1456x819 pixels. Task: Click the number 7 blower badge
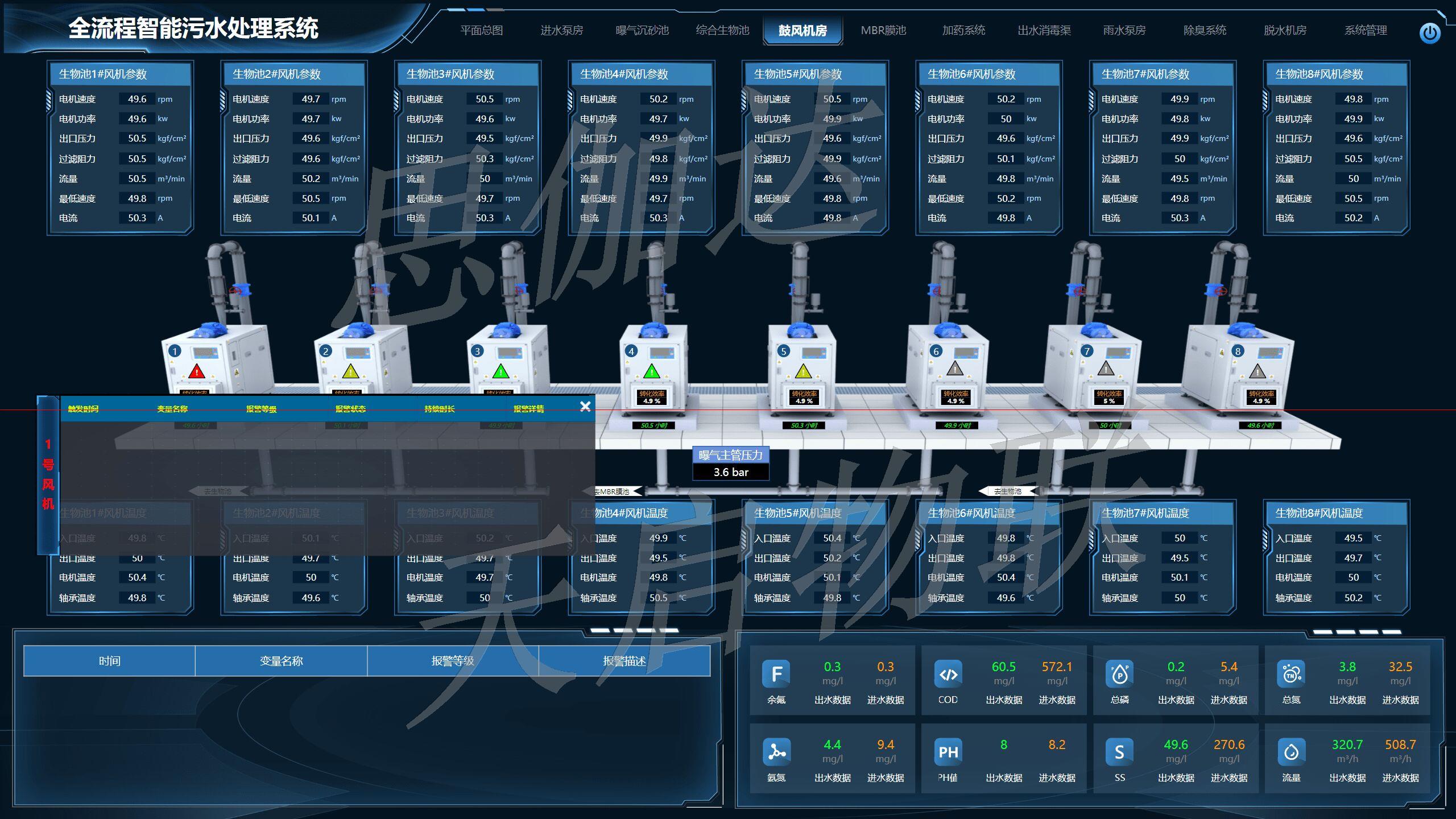click(1087, 351)
